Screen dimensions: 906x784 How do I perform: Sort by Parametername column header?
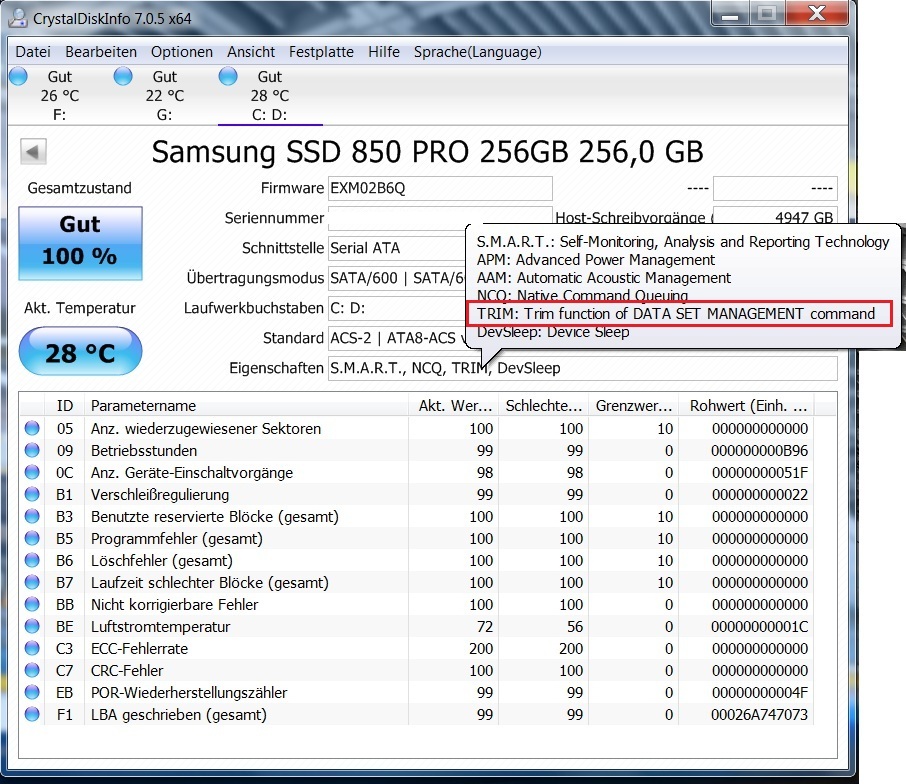pyautogui.click(x=246, y=406)
